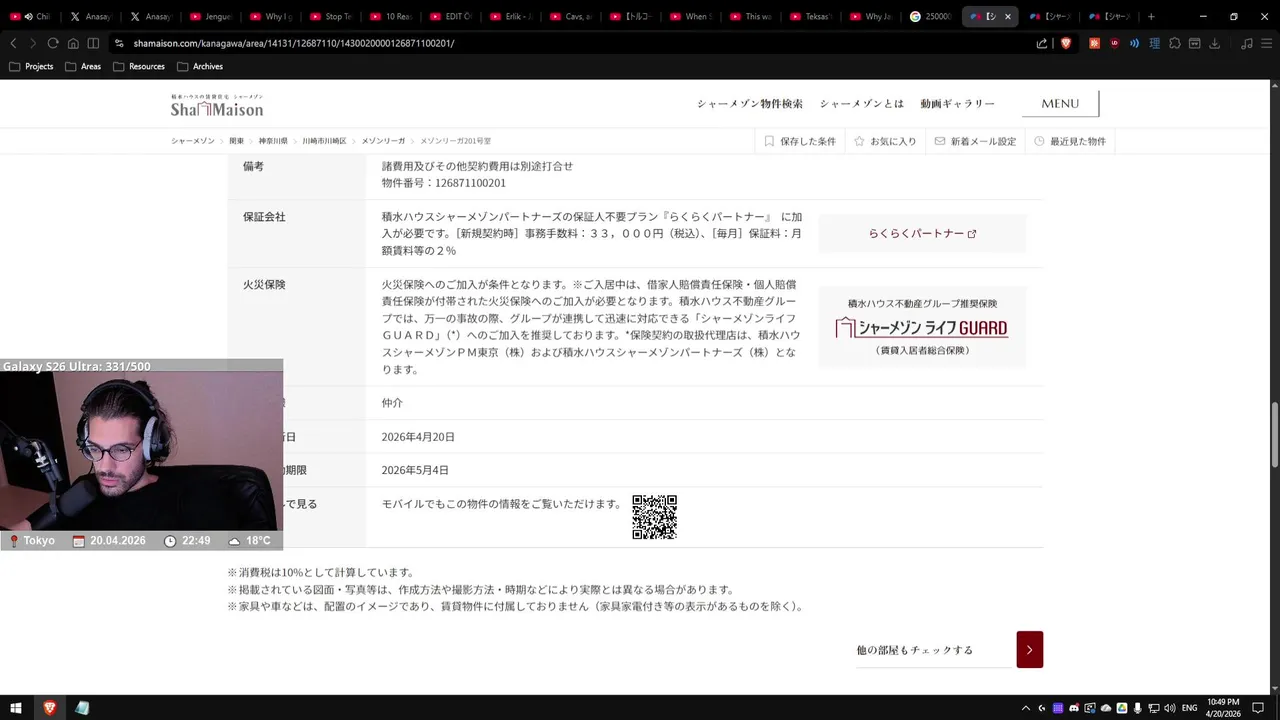Open the 理 kanji extension icon
Screen dimensions: 1280x720
tap(1154, 43)
